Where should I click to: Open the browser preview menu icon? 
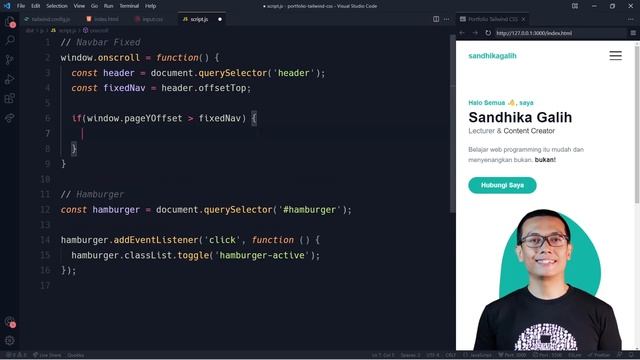633,33
